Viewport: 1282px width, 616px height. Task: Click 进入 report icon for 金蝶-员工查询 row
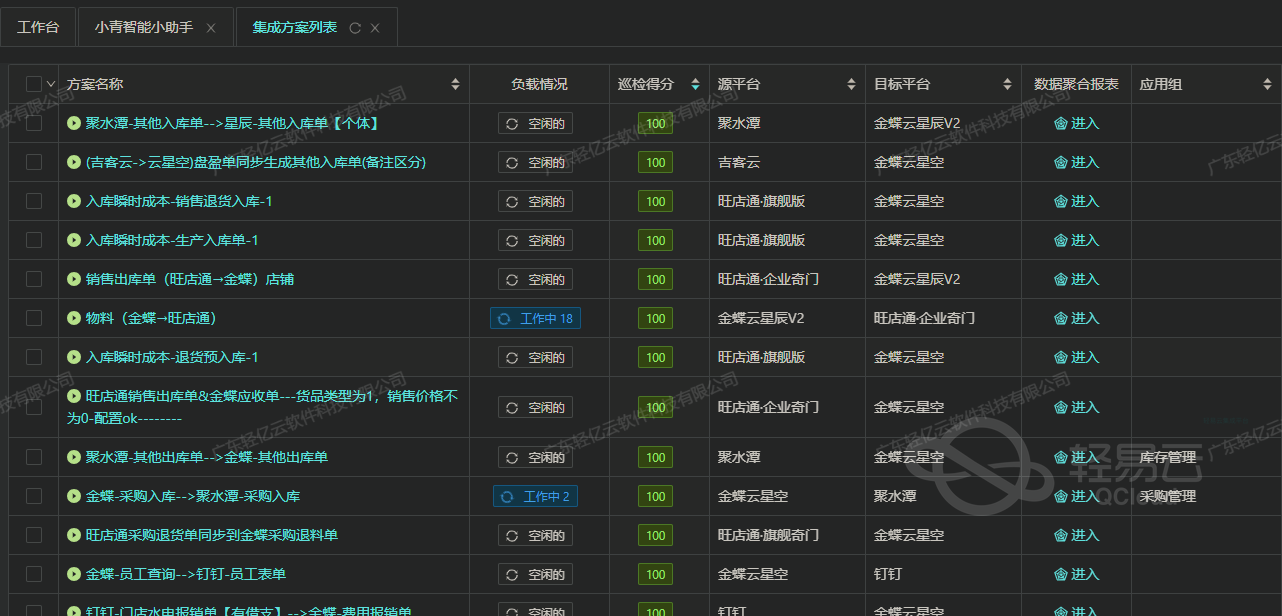click(x=1061, y=574)
